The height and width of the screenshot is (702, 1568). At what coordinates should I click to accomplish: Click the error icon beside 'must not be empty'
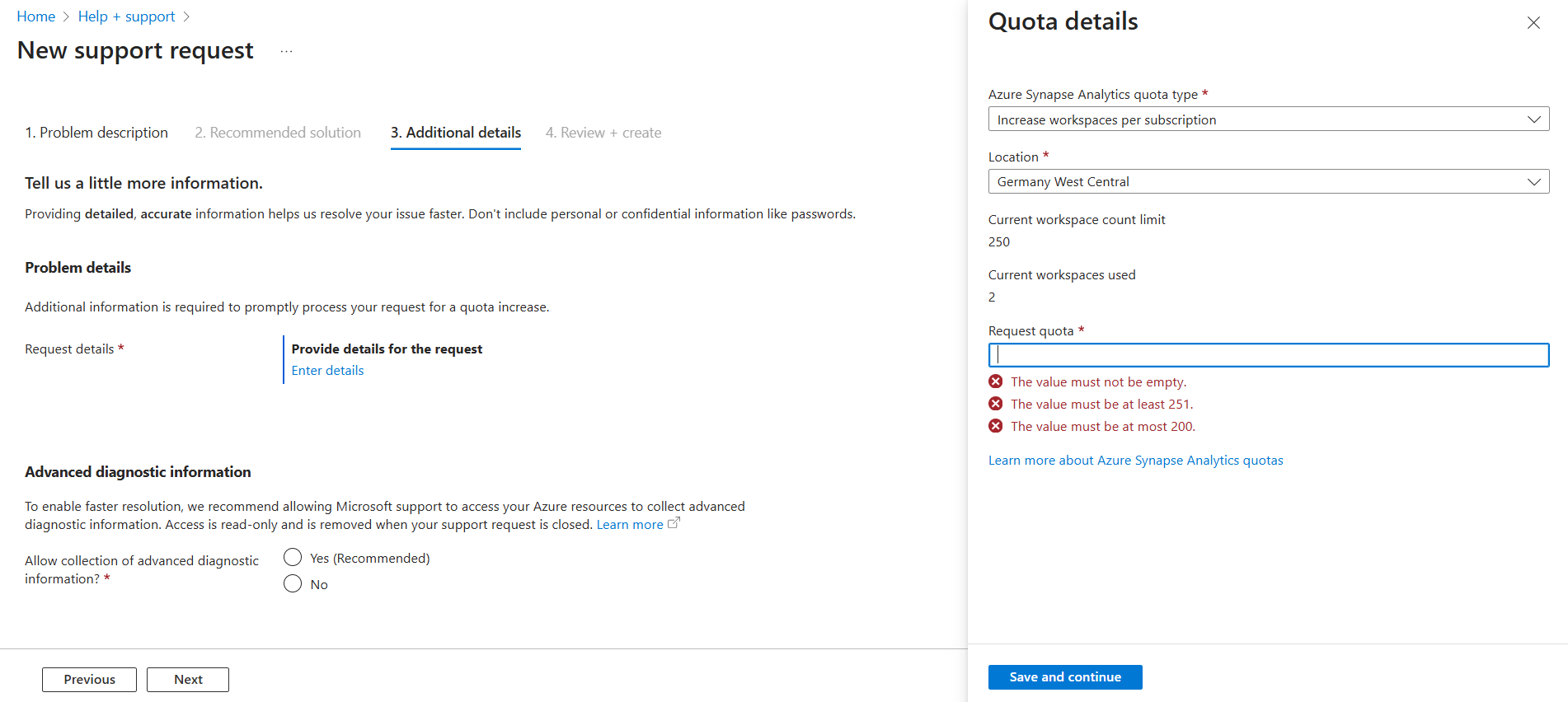pyautogui.click(x=996, y=381)
